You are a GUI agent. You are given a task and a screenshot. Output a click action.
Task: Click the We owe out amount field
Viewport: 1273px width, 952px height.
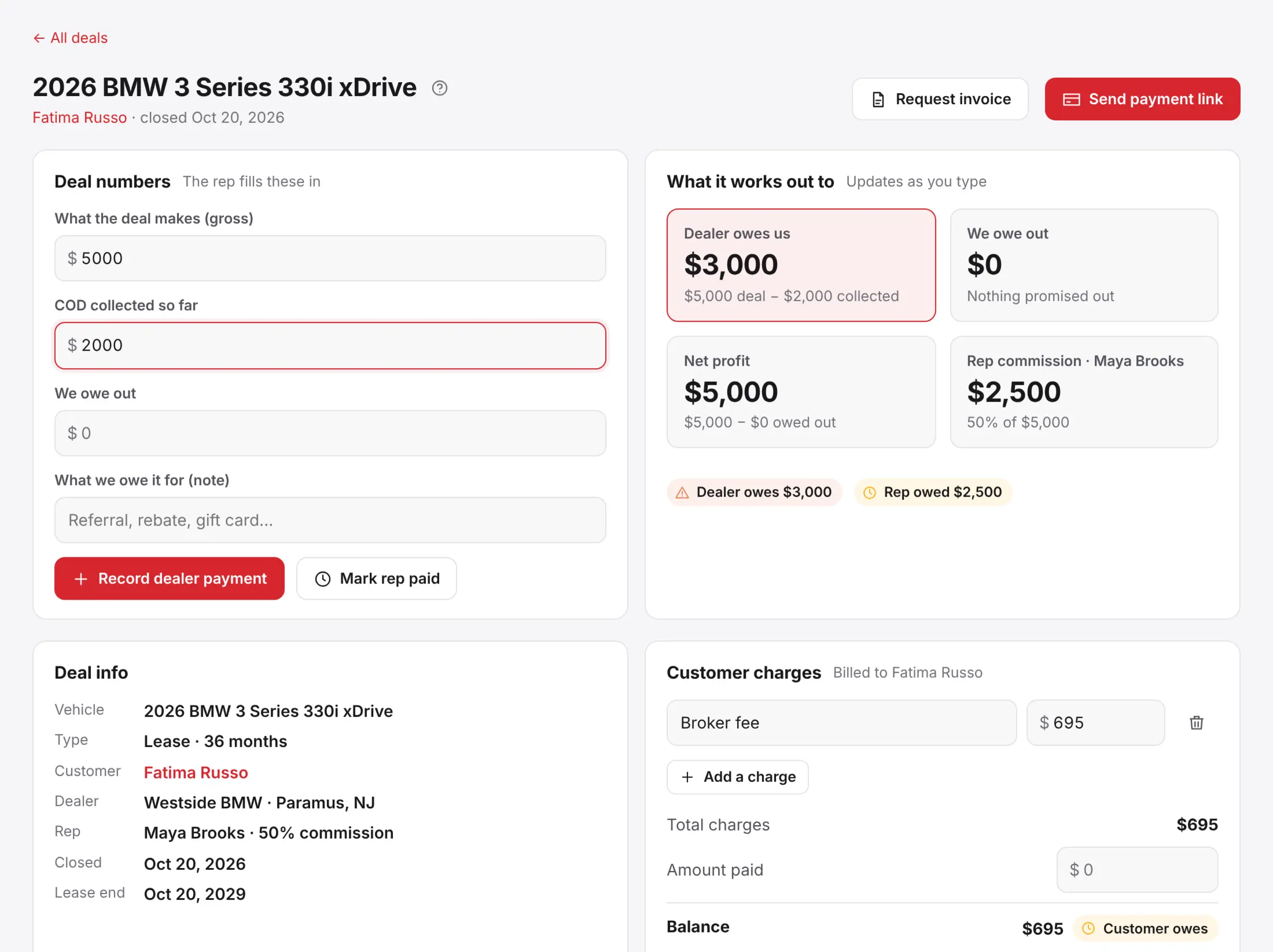tap(330, 433)
